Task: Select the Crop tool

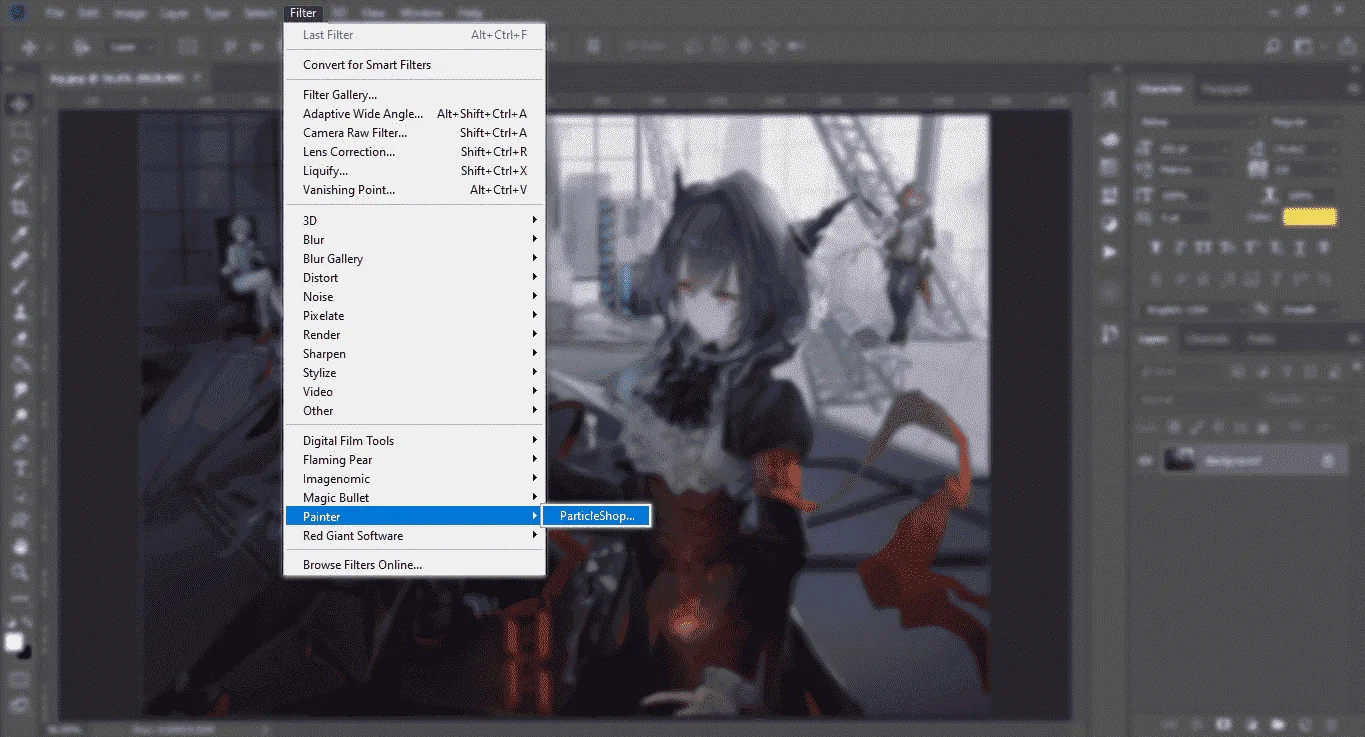Action: click(x=19, y=208)
